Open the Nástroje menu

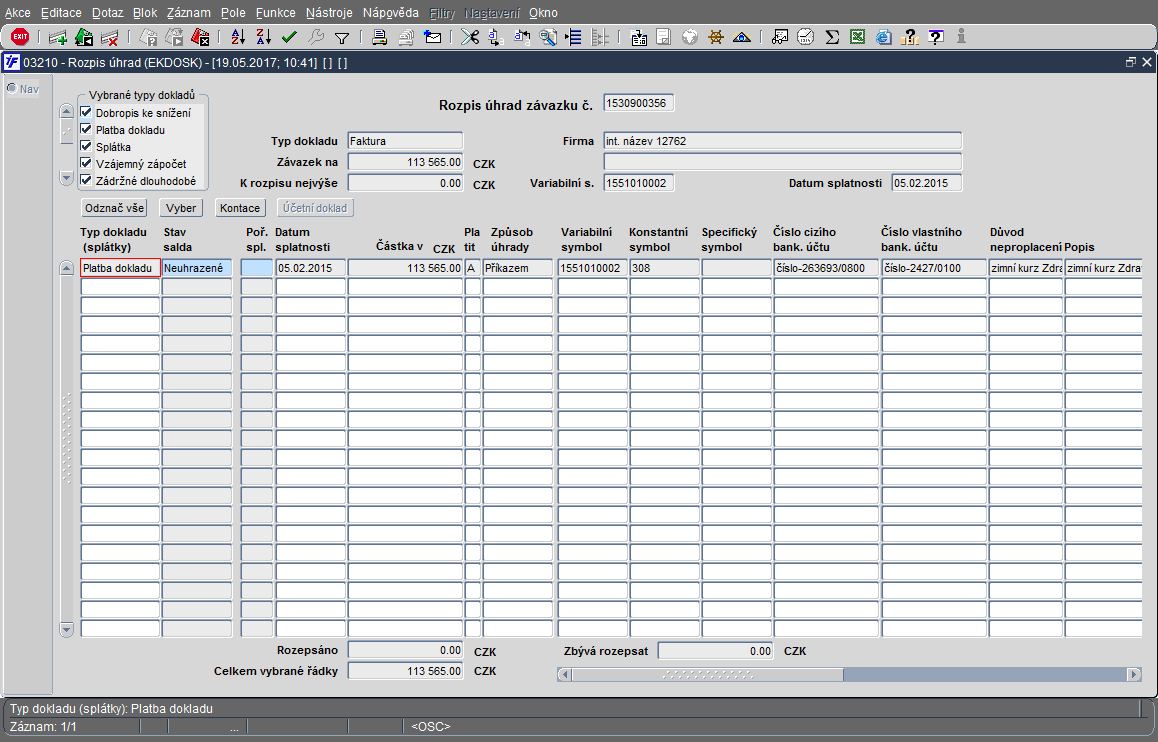[x=329, y=13]
